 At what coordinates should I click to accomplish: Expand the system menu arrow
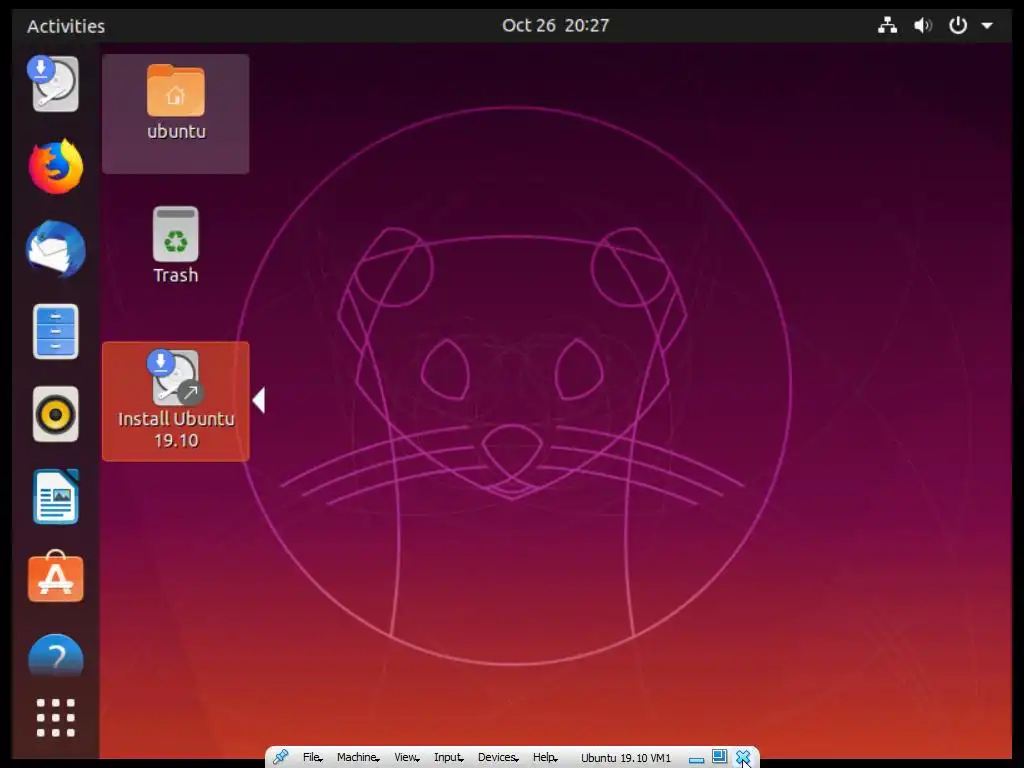[987, 26]
